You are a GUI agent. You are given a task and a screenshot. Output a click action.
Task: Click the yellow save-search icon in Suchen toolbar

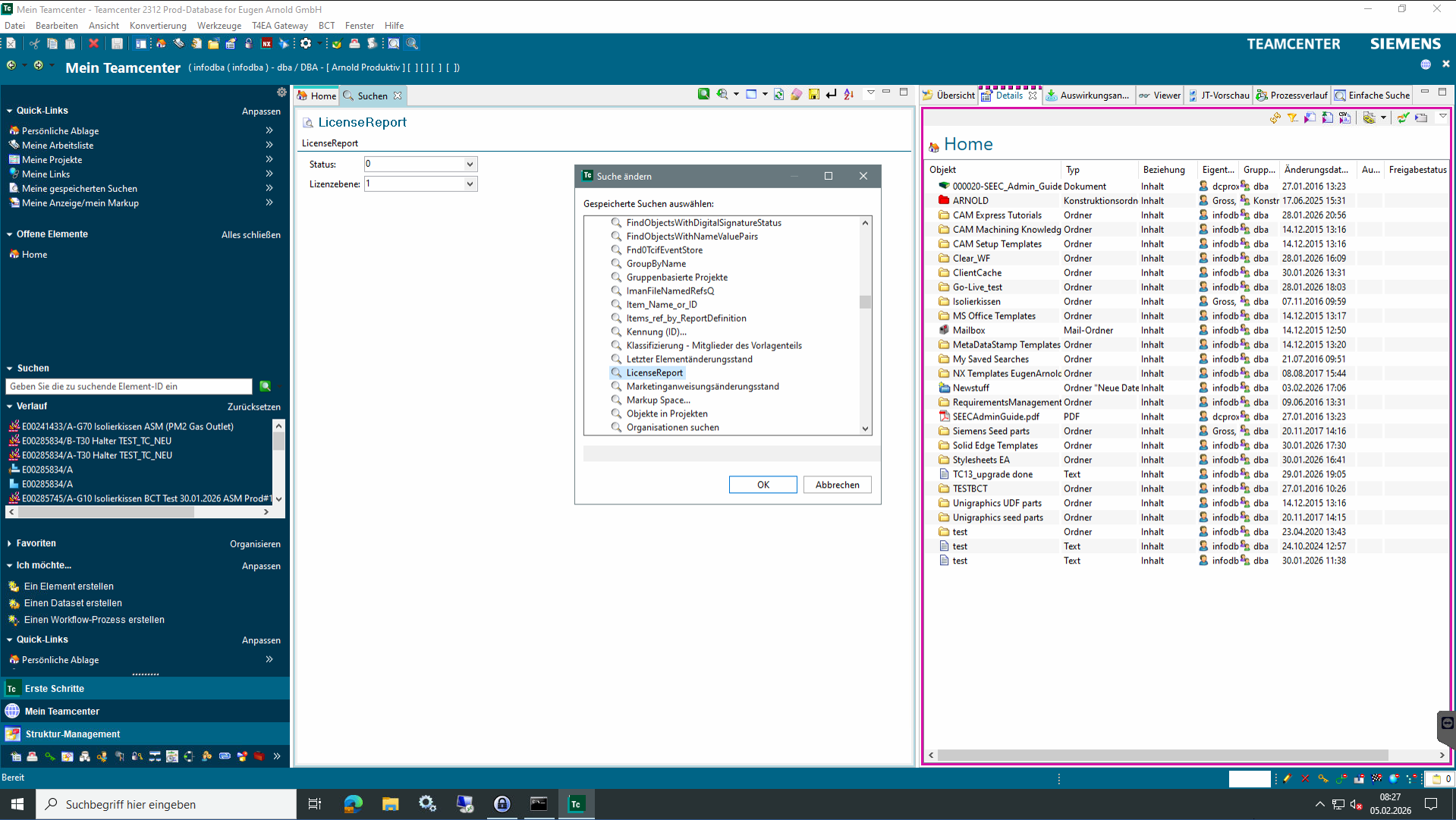click(813, 94)
